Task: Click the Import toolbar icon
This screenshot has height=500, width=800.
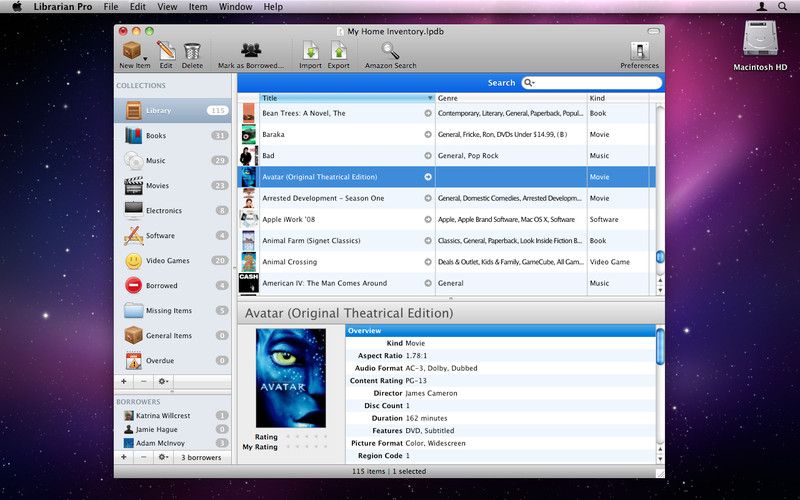Action: point(311,51)
